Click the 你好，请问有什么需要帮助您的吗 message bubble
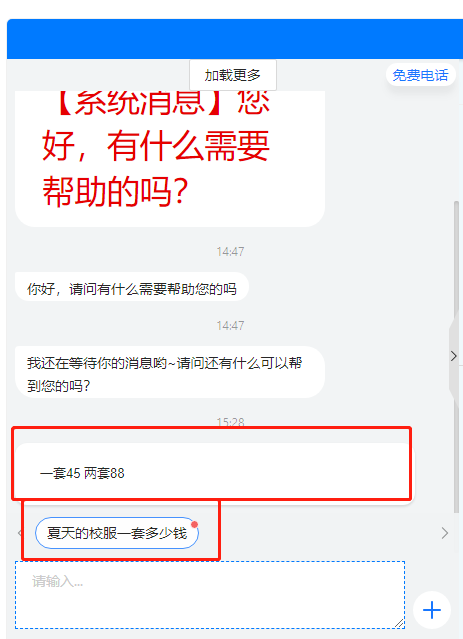Image resolution: width=463 pixels, height=639 pixels. tap(132, 289)
